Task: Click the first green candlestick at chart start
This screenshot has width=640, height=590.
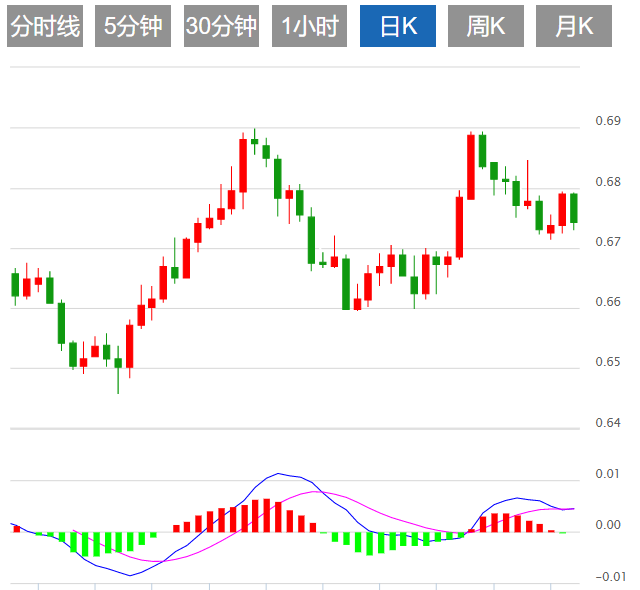Action: [x=15, y=285]
